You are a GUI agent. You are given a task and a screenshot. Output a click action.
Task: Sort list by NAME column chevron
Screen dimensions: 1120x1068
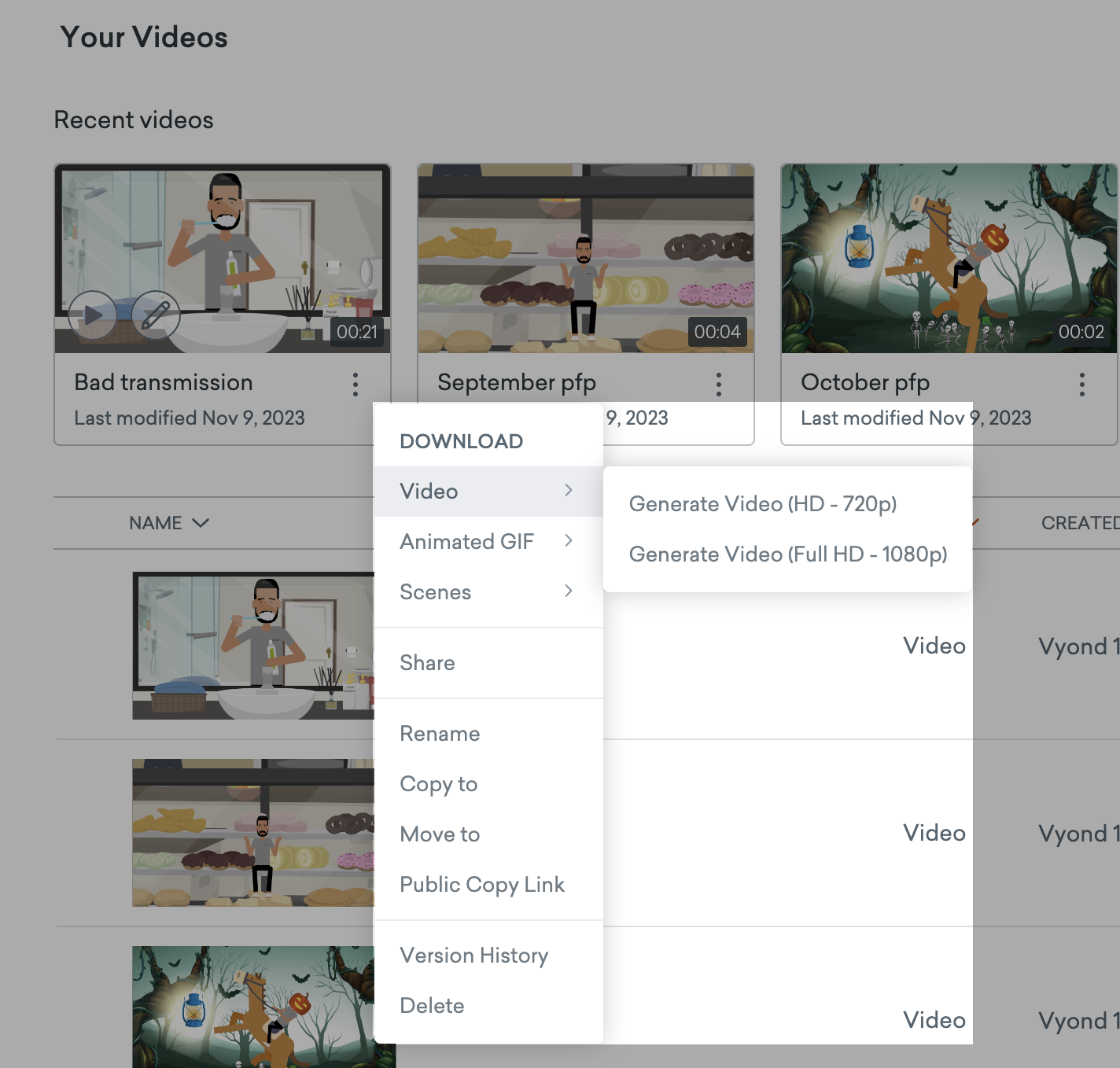click(x=201, y=523)
